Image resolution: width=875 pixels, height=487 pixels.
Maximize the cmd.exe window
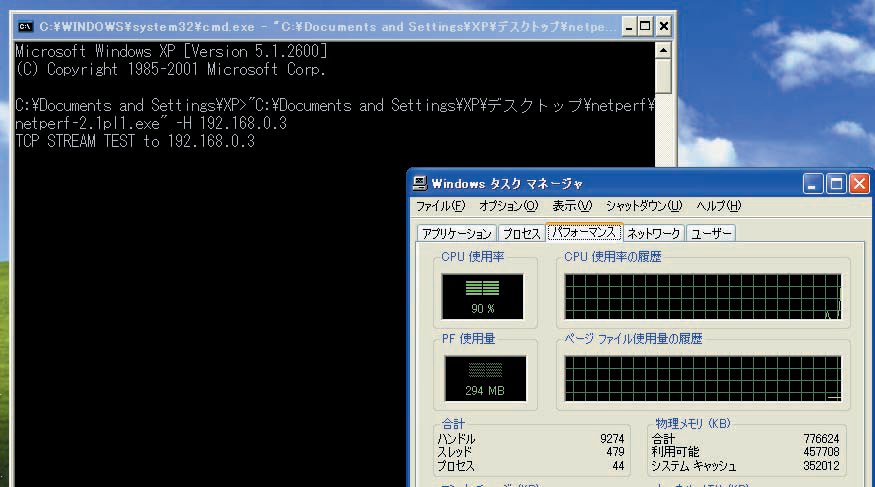pyautogui.click(x=646, y=26)
